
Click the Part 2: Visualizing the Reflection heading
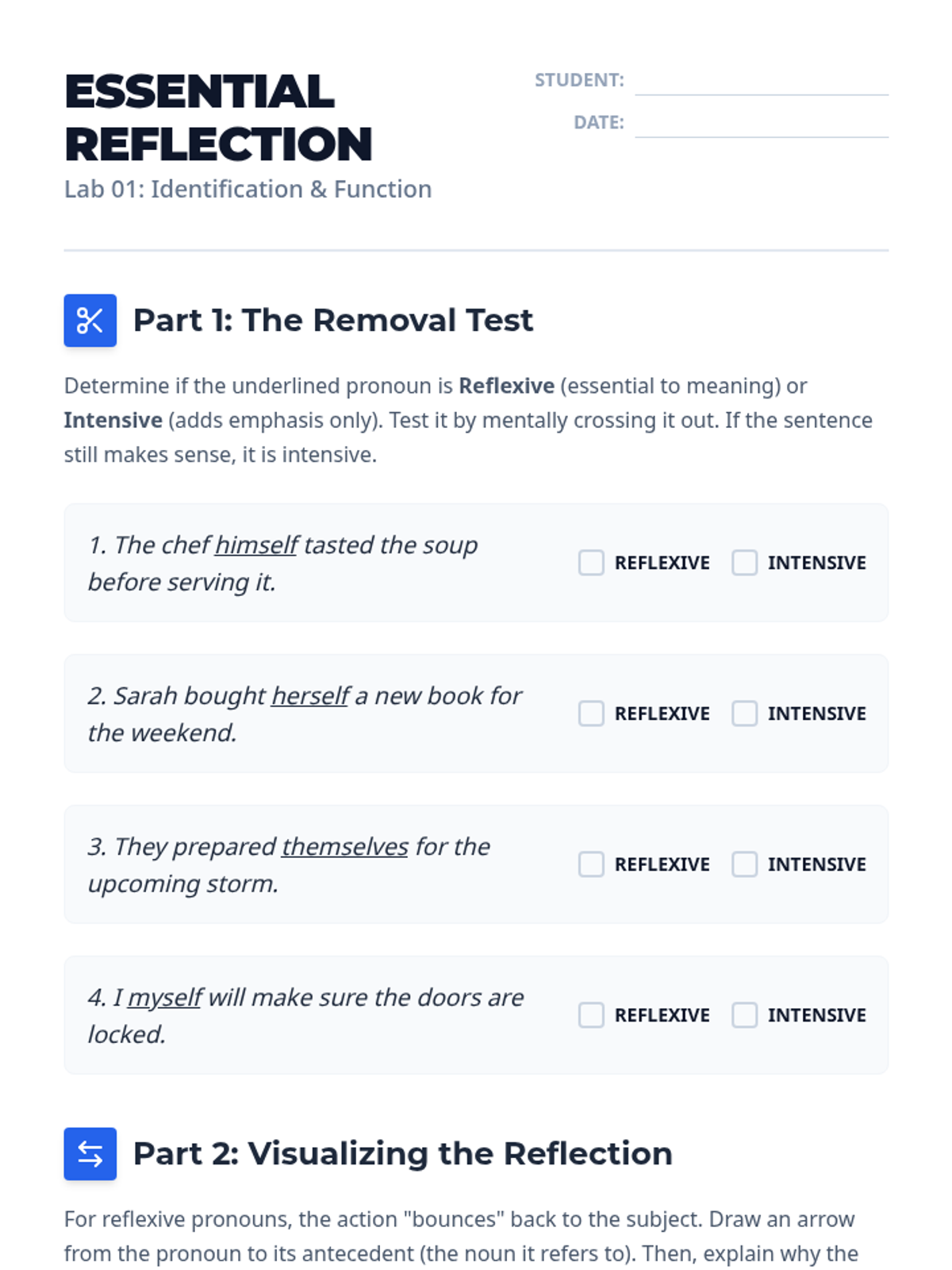pos(402,1154)
